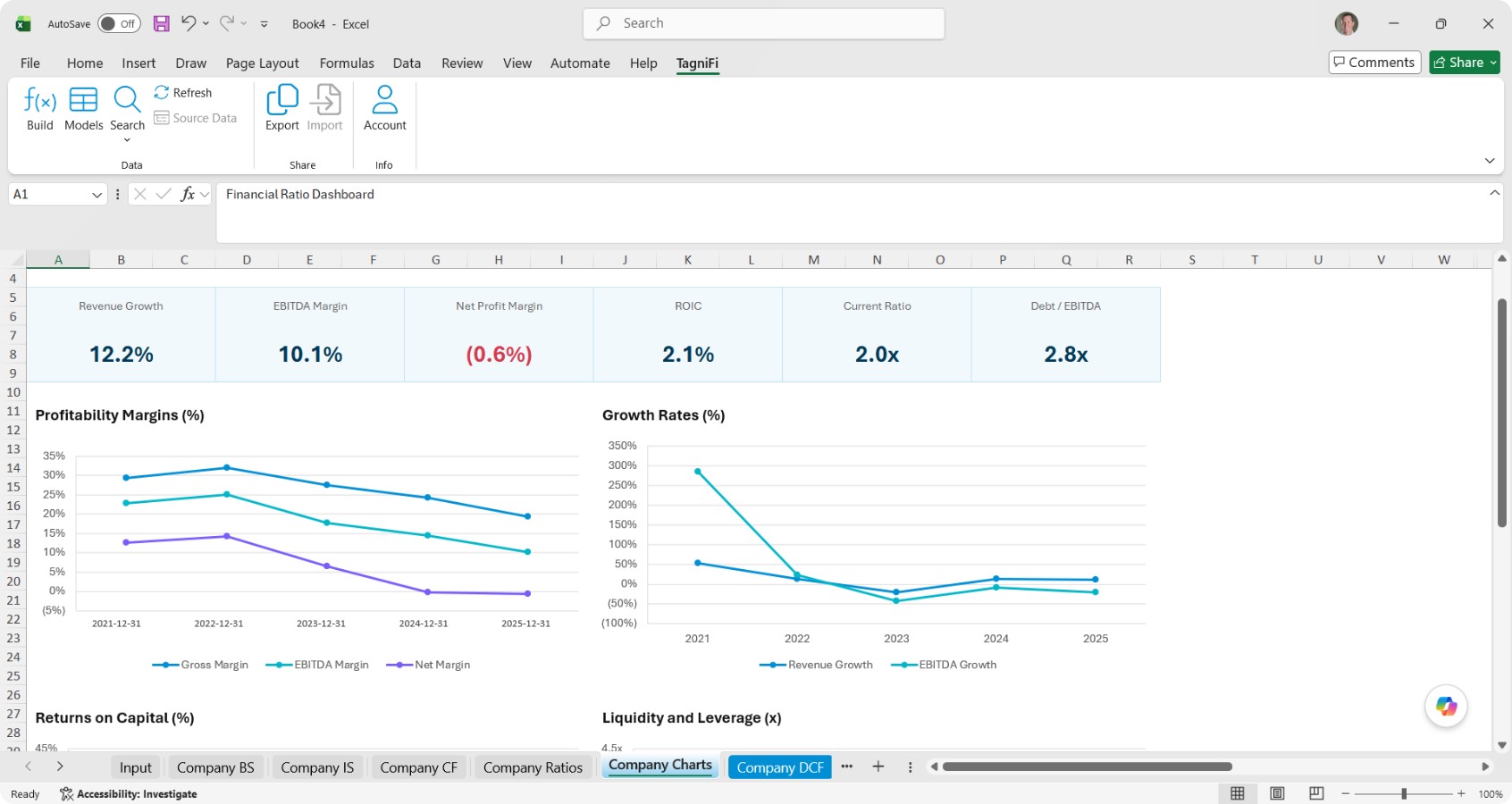
Task: Open the Name Box dropdown arrow
Action: tap(97, 195)
